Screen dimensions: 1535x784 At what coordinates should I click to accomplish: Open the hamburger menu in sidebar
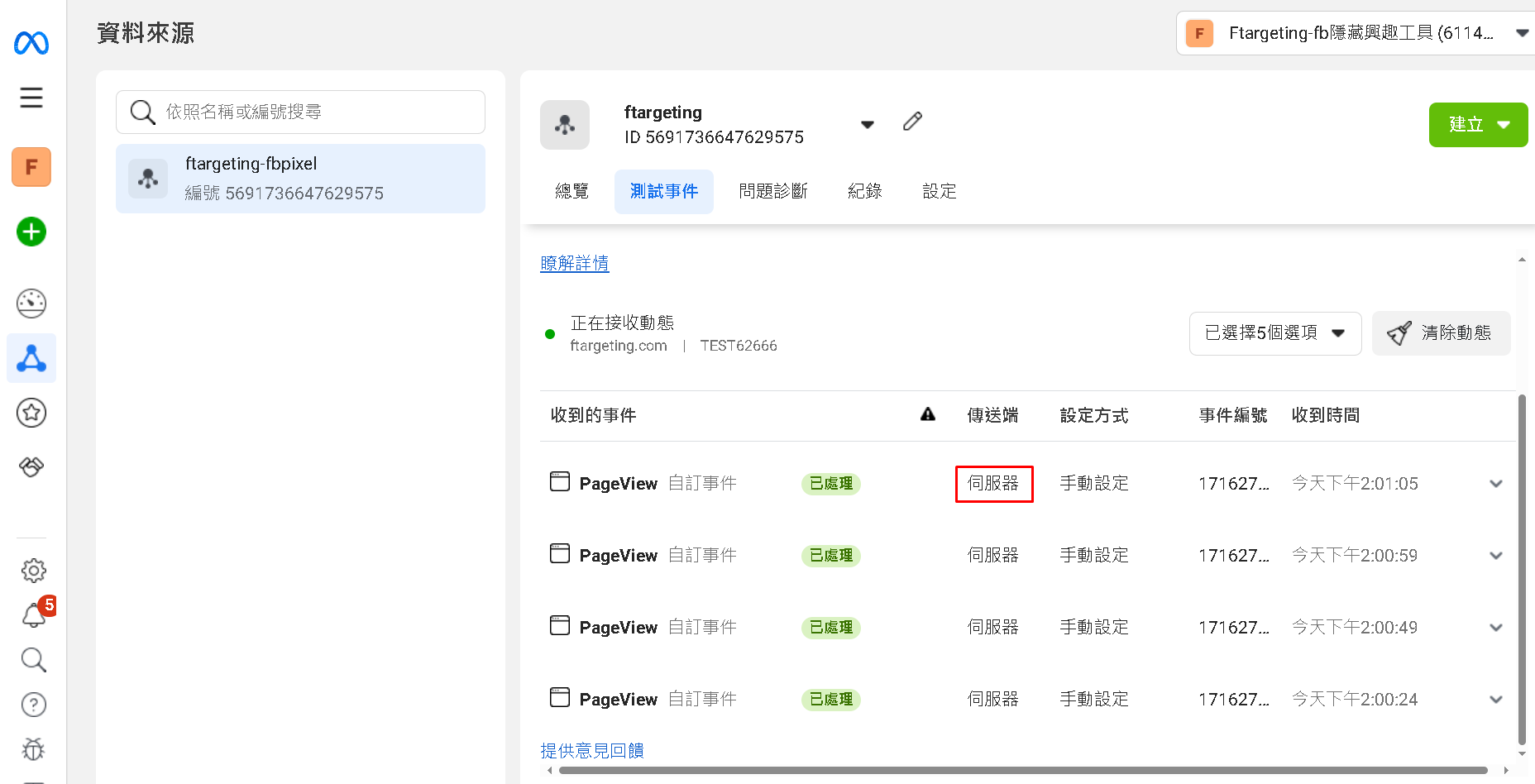coord(31,98)
